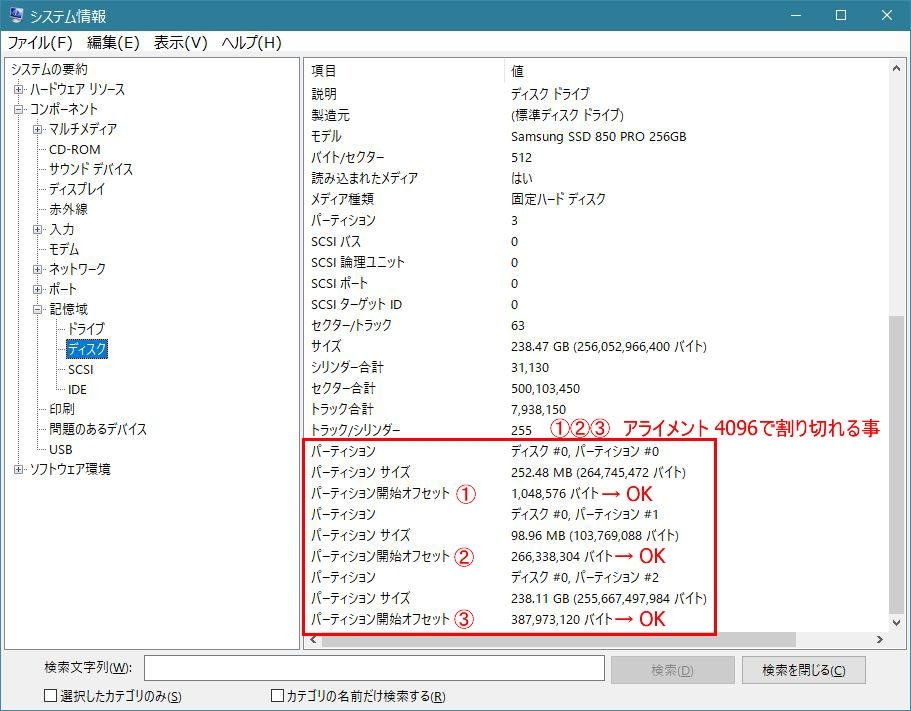Click the horizontal scrollbar right arrow
911x711 pixels.
tap(880, 640)
